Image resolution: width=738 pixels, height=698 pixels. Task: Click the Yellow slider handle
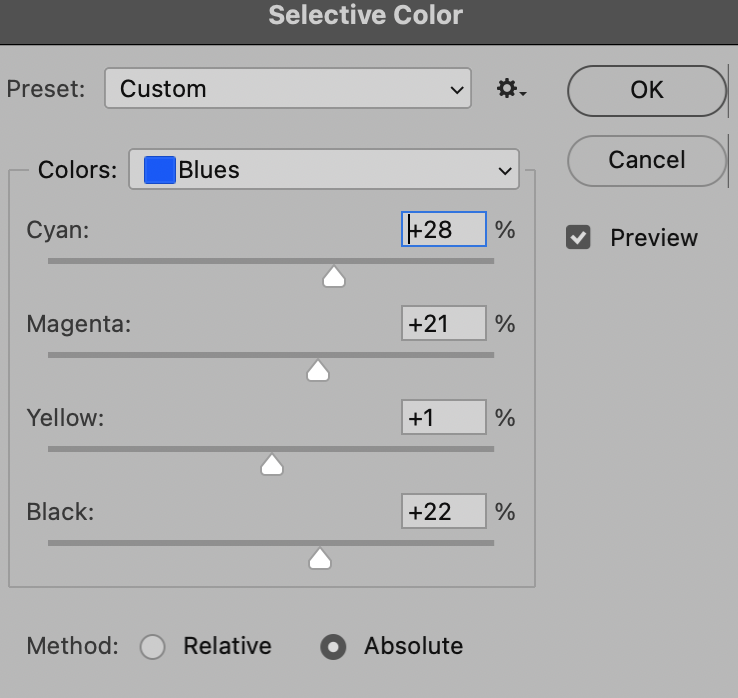point(272,465)
